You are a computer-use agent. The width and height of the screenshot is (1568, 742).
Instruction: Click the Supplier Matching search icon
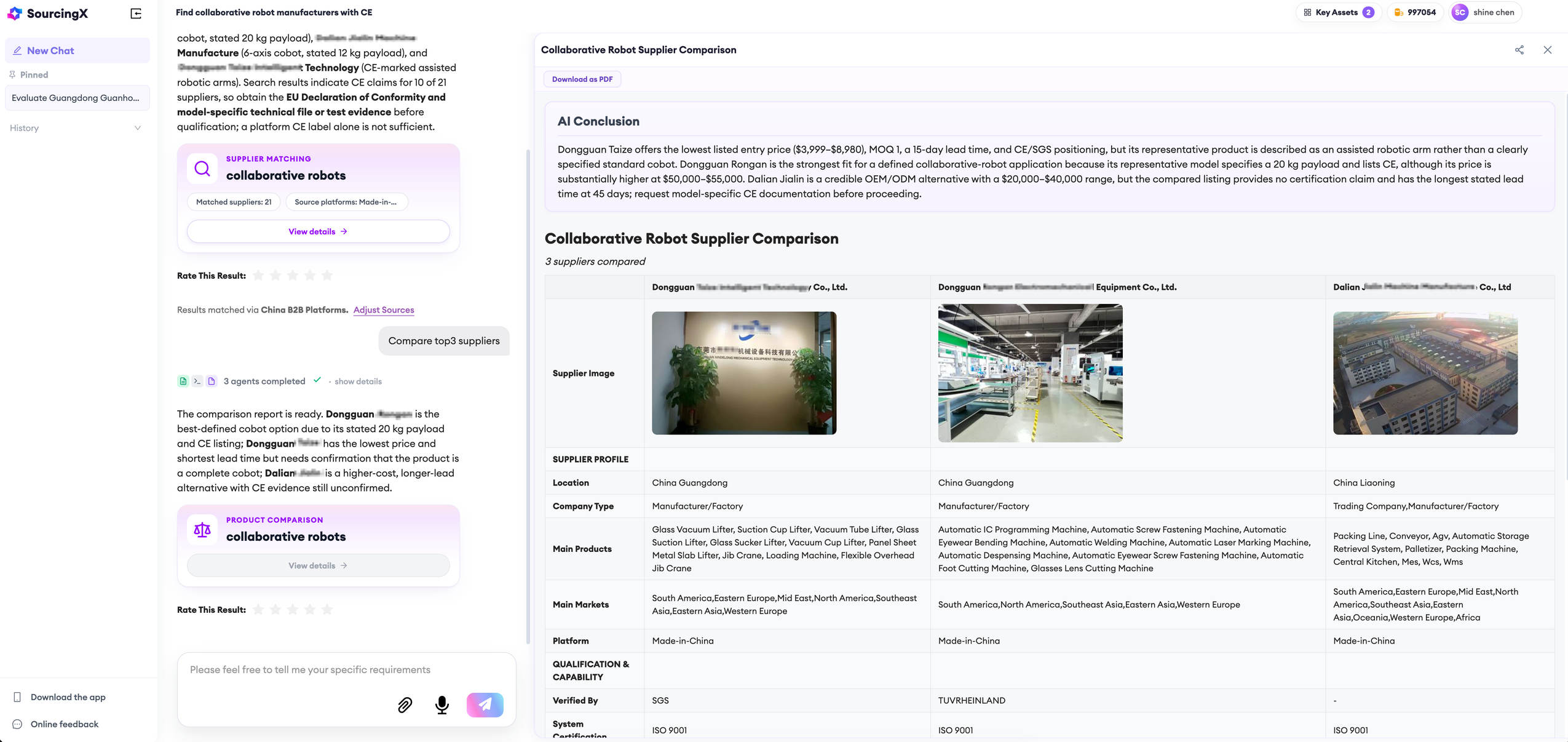point(202,168)
